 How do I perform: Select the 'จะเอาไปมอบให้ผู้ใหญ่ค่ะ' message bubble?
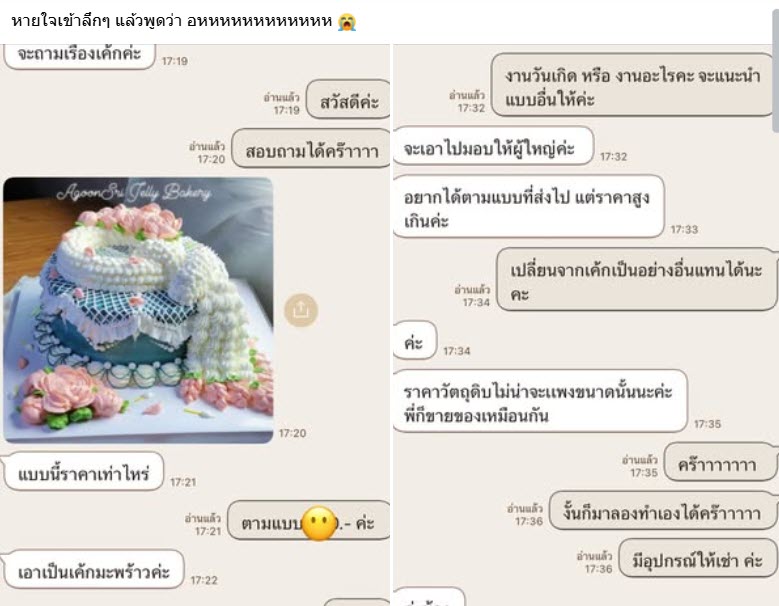(x=493, y=146)
